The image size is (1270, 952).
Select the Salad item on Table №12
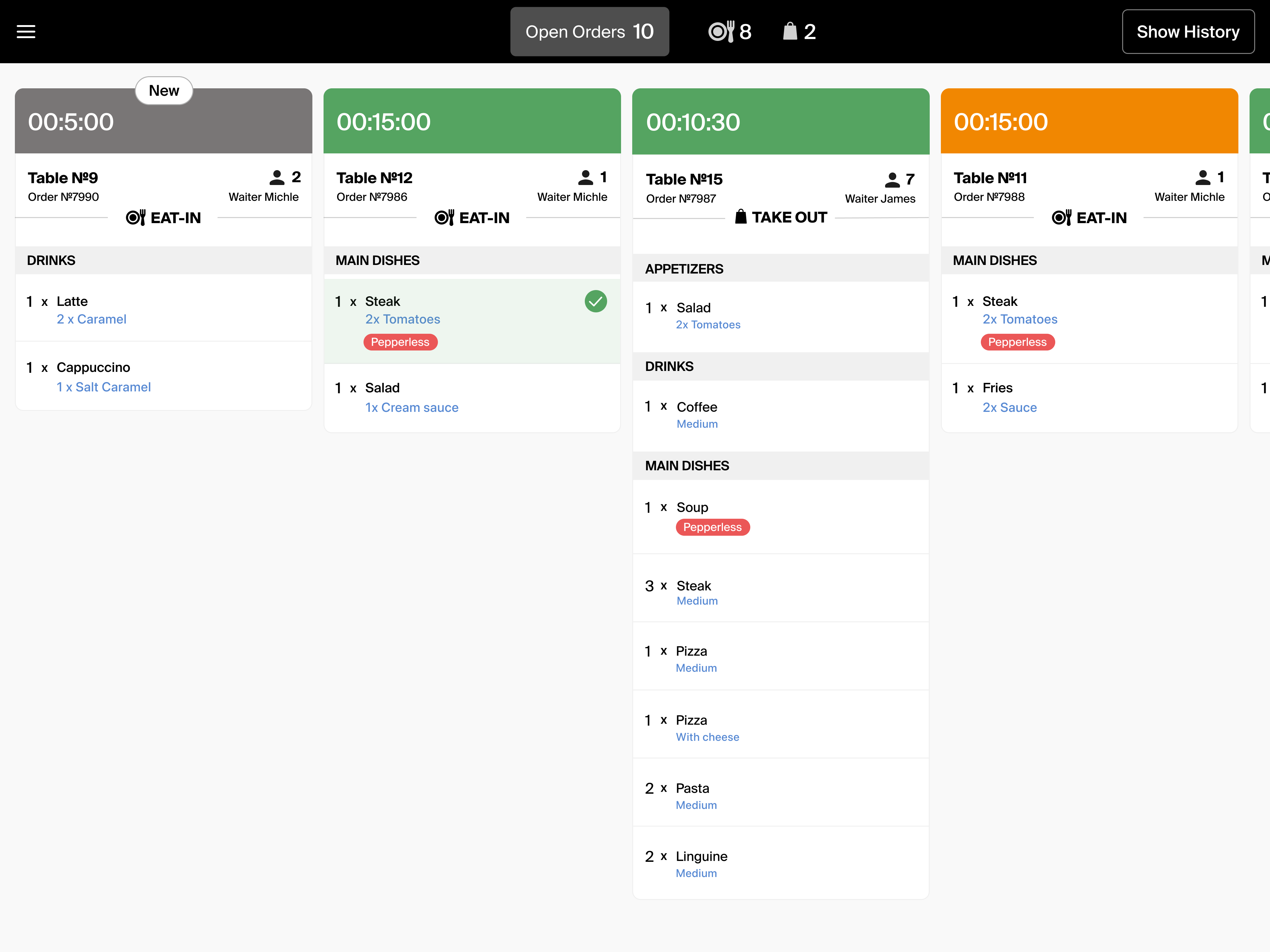pyautogui.click(x=472, y=397)
